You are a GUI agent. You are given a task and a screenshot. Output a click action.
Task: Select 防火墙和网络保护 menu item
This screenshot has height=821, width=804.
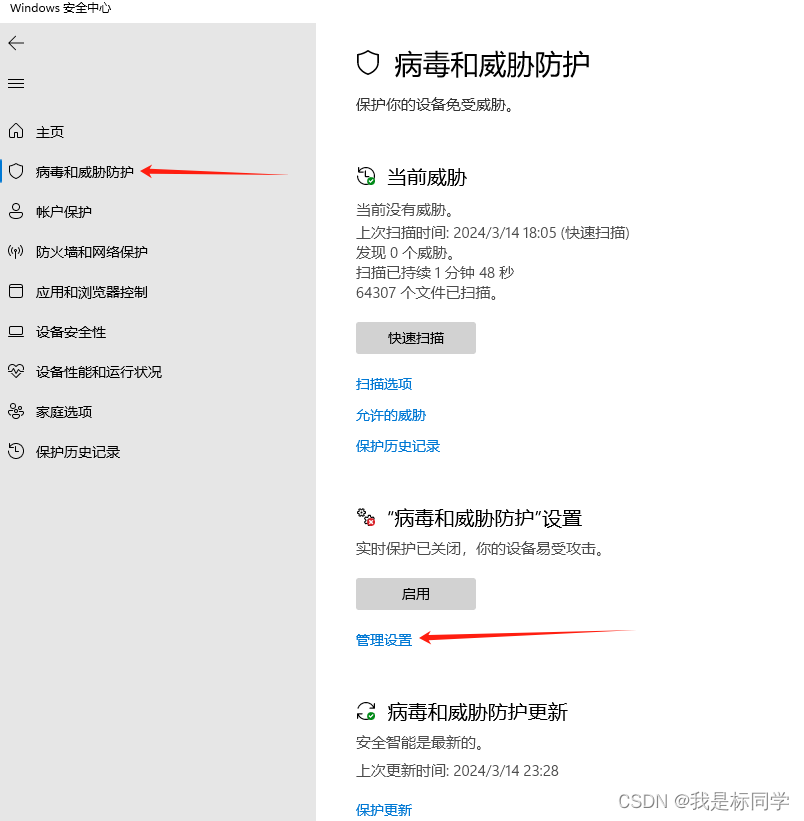(x=91, y=252)
